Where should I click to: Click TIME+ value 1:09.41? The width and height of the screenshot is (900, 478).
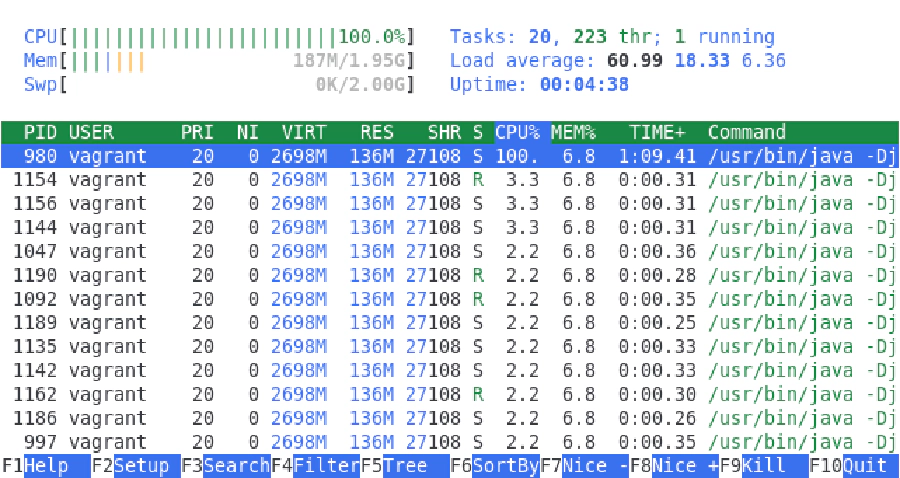(x=657, y=156)
